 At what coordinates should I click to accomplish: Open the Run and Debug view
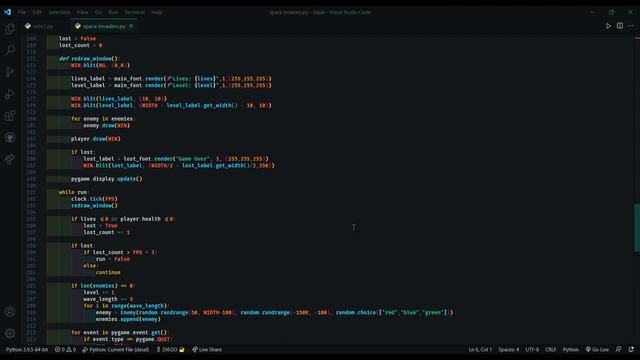(x=10, y=94)
